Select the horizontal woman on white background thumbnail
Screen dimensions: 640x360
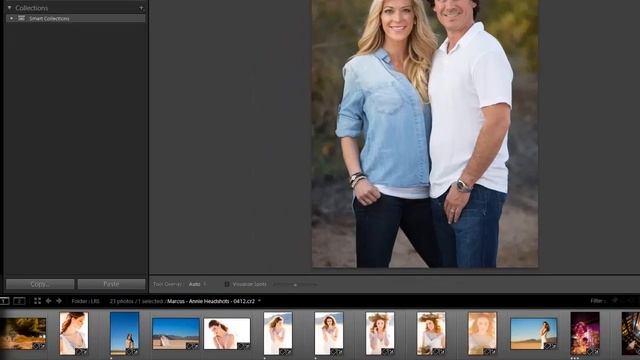click(x=227, y=333)
